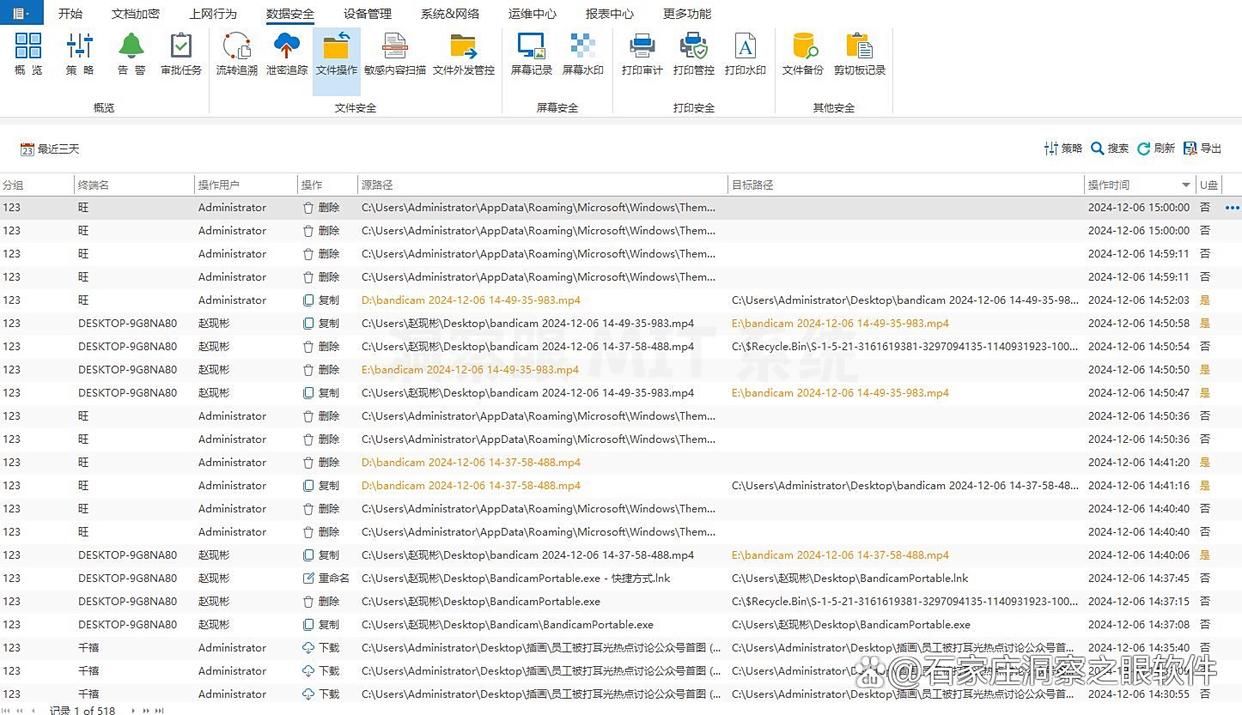Select row with time 2024-12-06 14:50:47

pos(621,393)
